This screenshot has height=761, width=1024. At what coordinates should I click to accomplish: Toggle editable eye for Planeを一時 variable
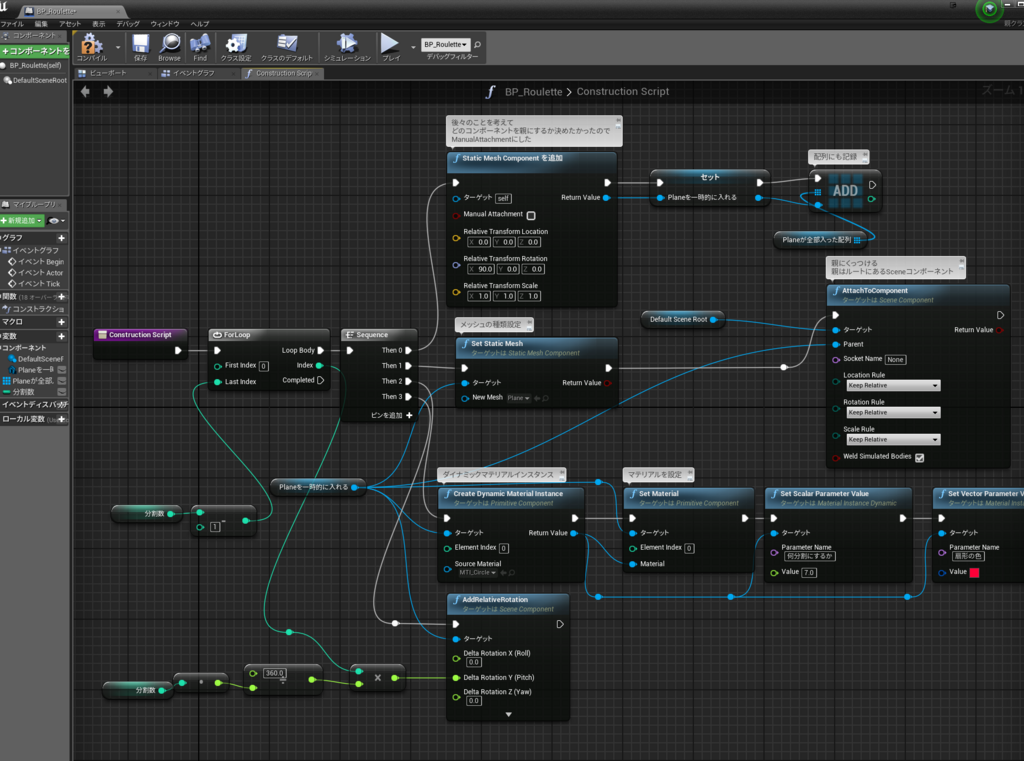click(62, 370)
